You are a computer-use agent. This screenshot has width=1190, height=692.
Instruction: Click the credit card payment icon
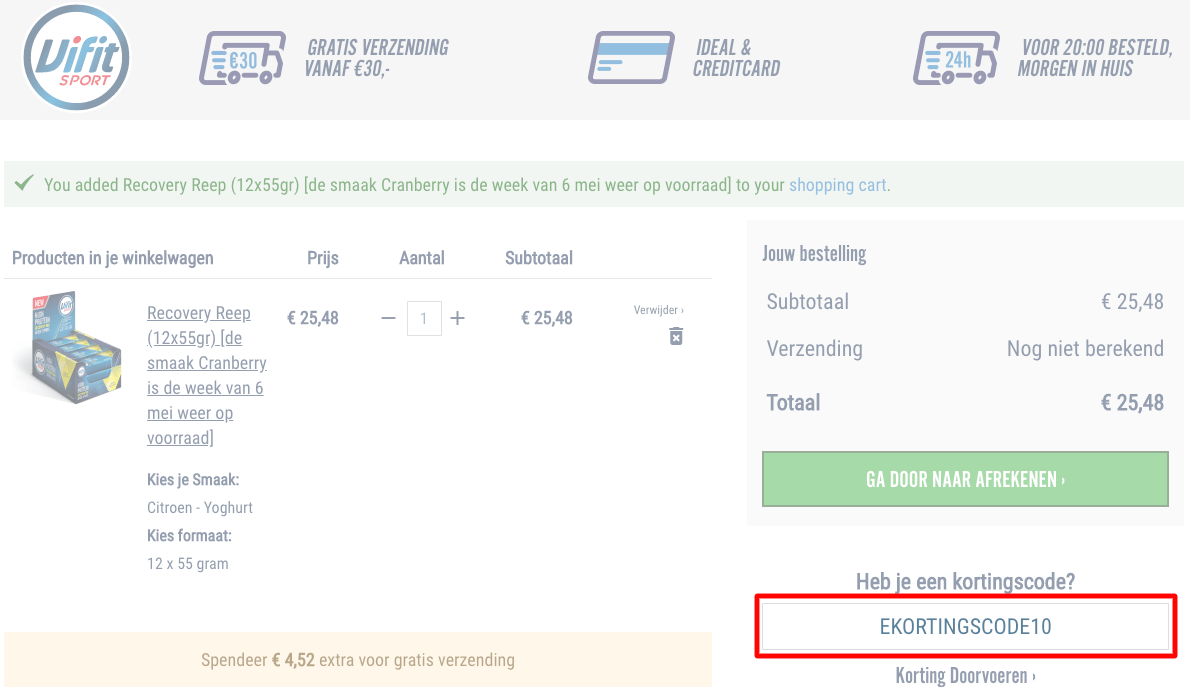(629, 58)
